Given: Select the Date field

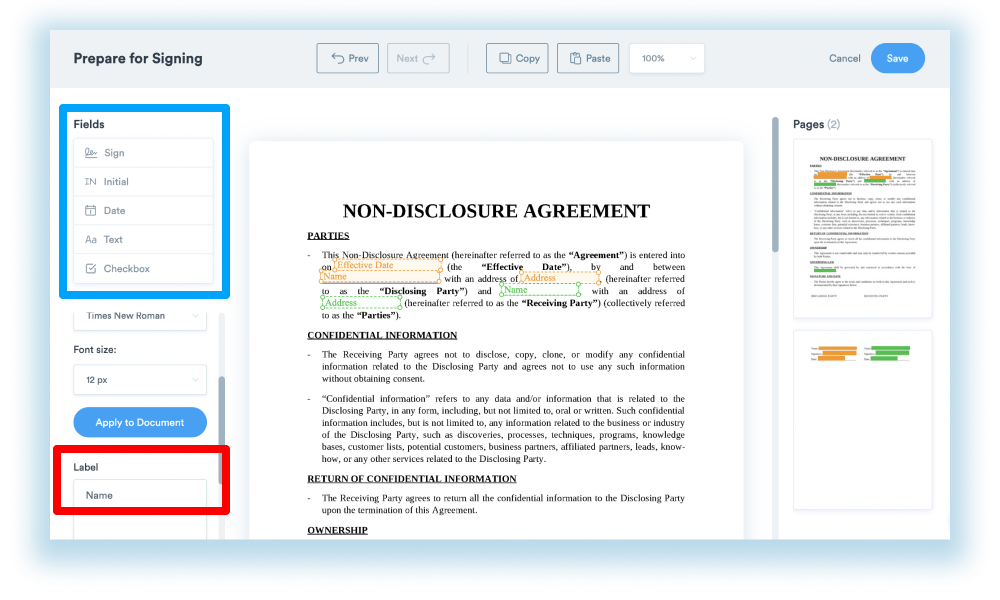Looking at the screenshot, I should click(143, 210).
